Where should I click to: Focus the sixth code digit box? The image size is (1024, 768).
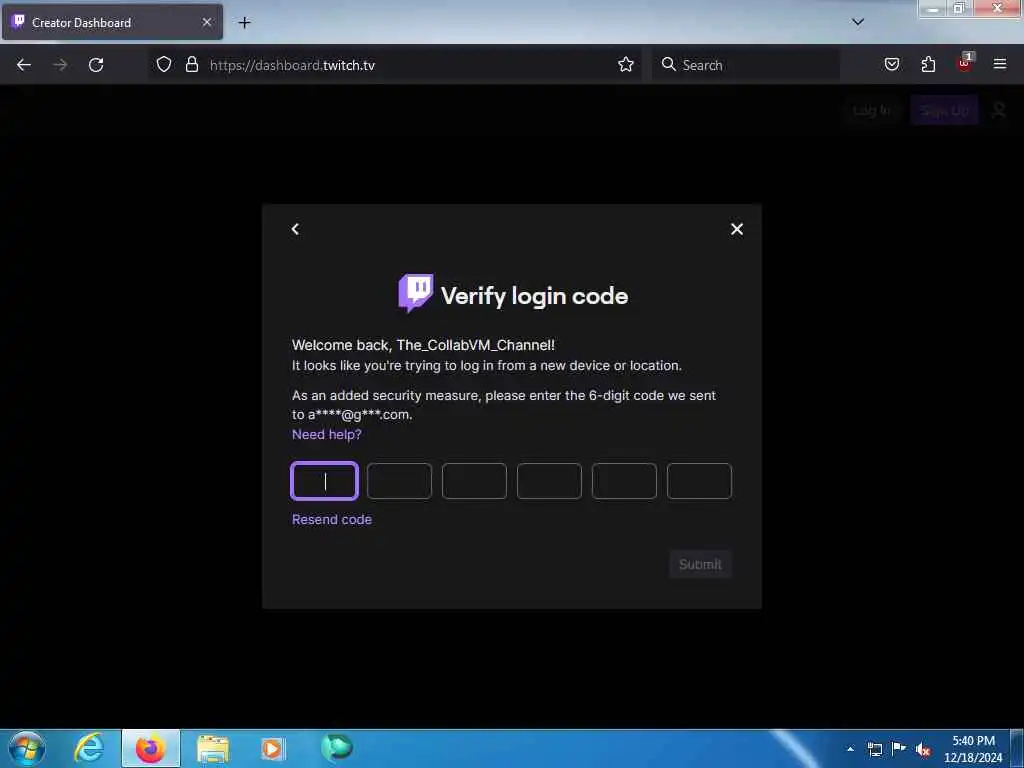tap(699, 481)
